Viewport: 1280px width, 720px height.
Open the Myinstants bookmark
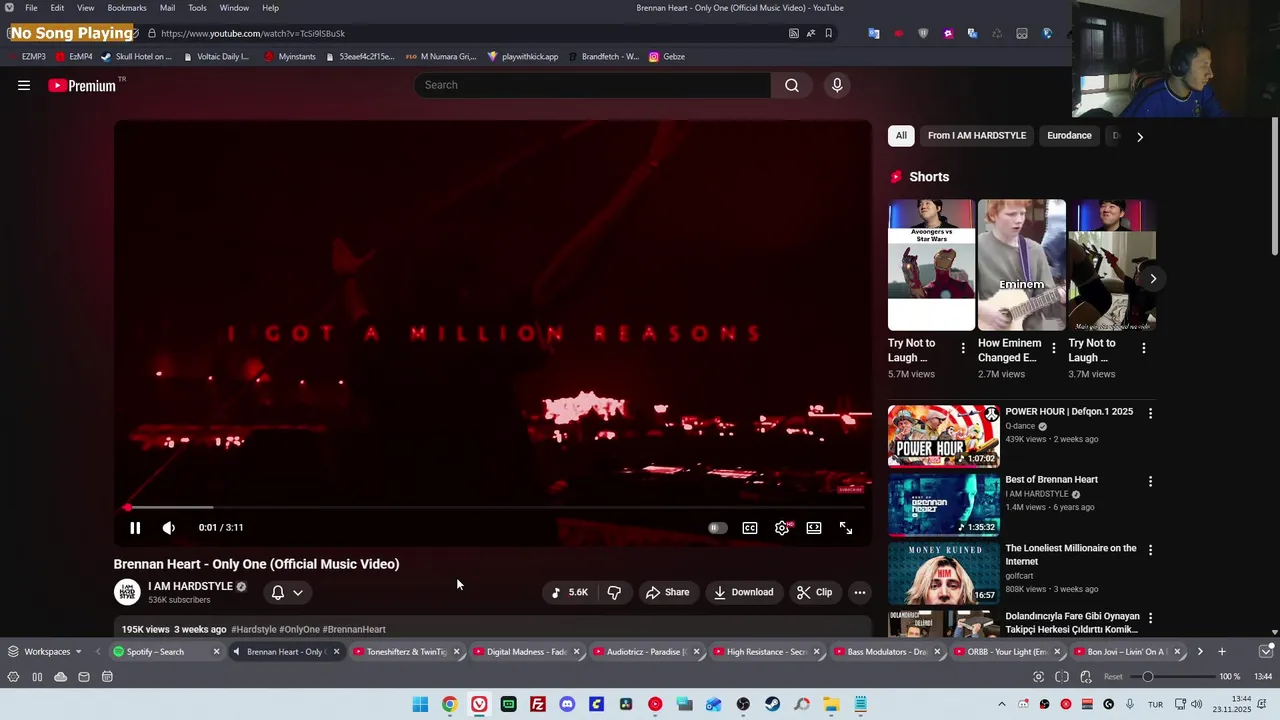[290, 57]
